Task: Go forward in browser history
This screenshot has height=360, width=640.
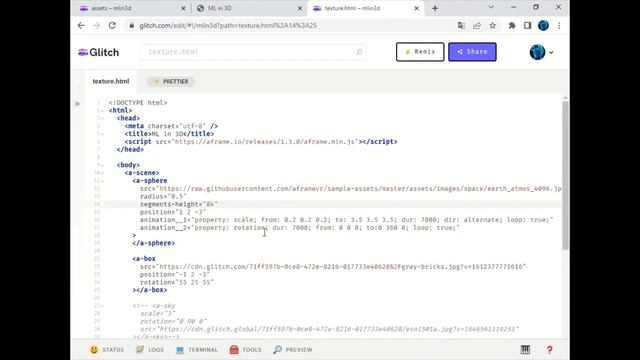Action: (x=96, y=25)
